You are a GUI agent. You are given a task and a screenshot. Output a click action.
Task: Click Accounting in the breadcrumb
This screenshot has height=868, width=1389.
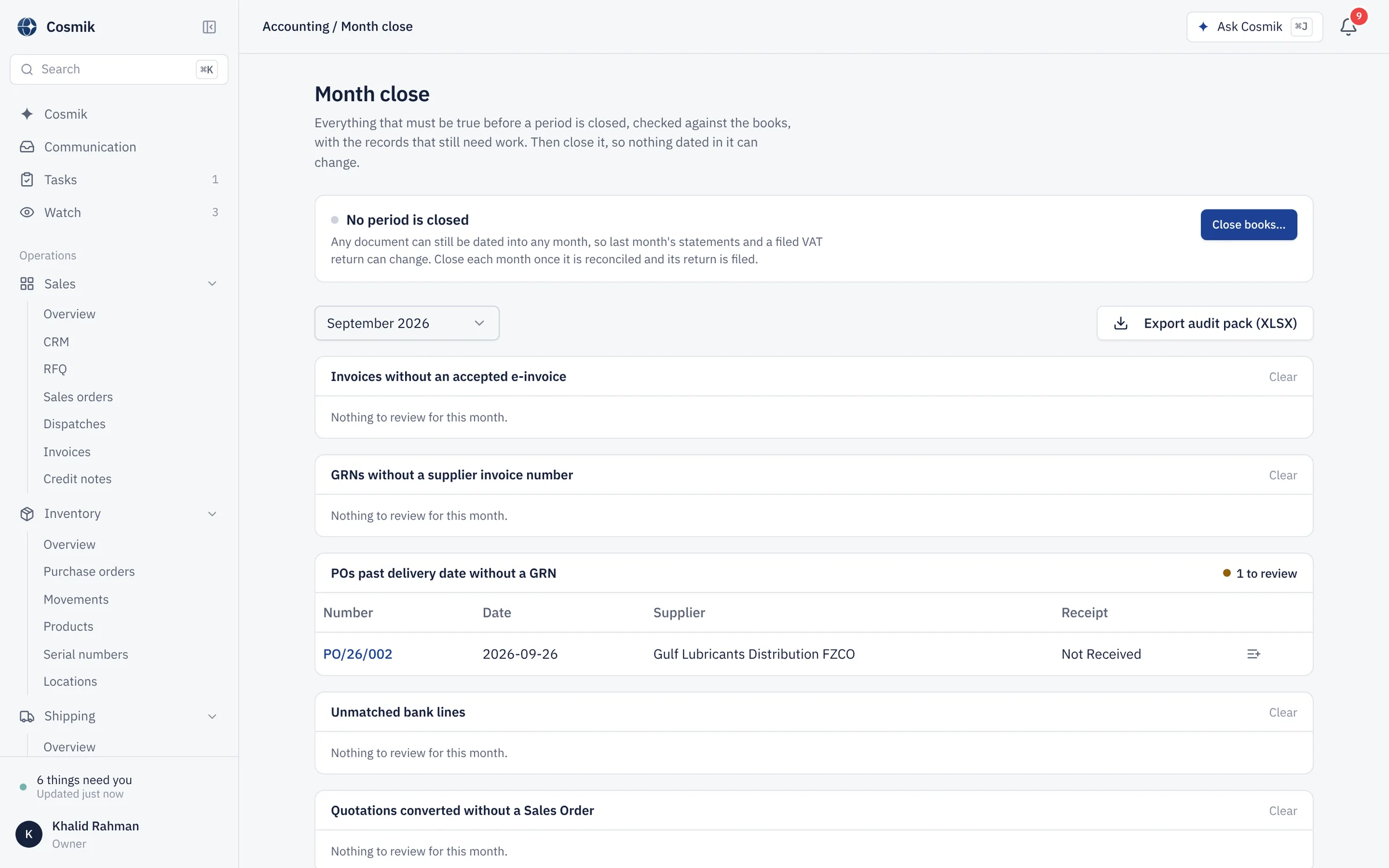pos(295,26)
